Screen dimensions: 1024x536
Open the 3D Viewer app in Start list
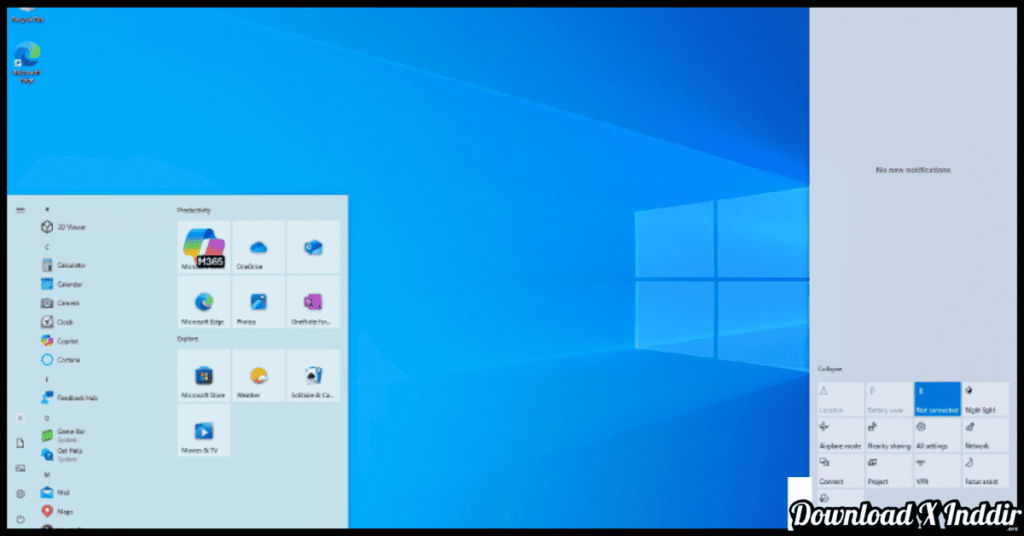[x=64, y=227]
